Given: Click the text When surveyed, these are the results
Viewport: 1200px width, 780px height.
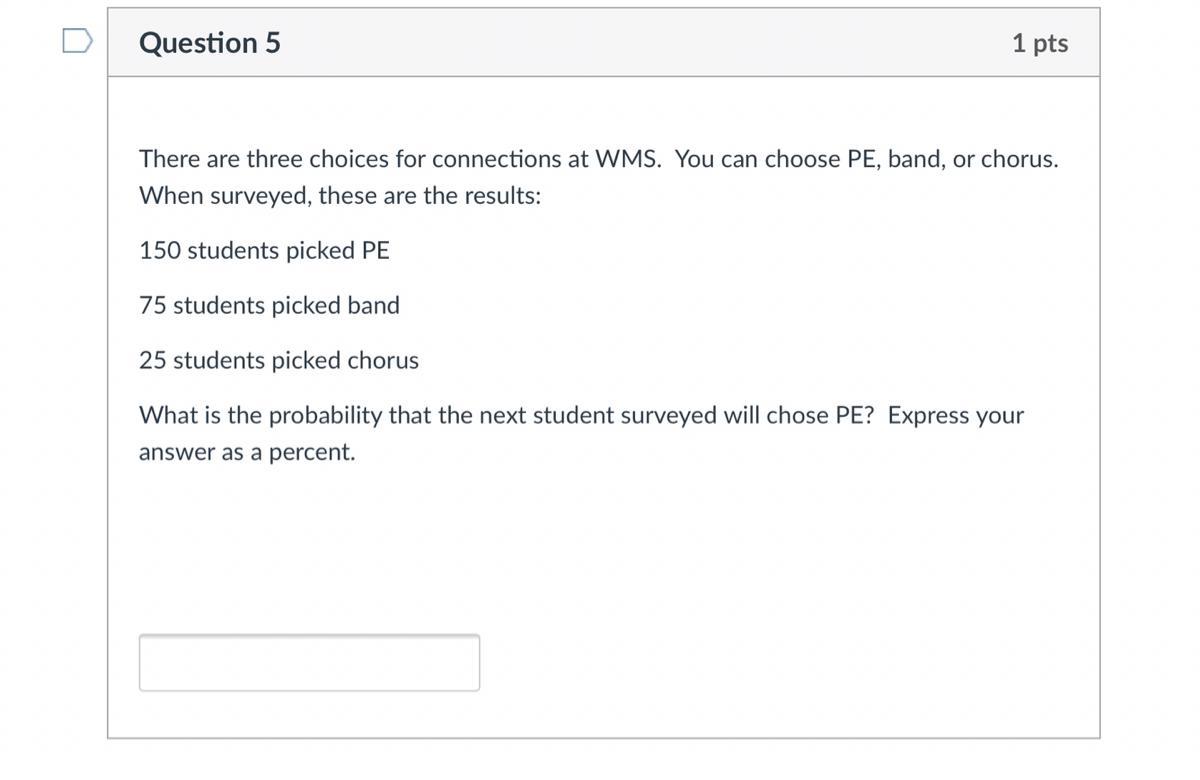Looking at the screenshot, I should tap(340, 195).
